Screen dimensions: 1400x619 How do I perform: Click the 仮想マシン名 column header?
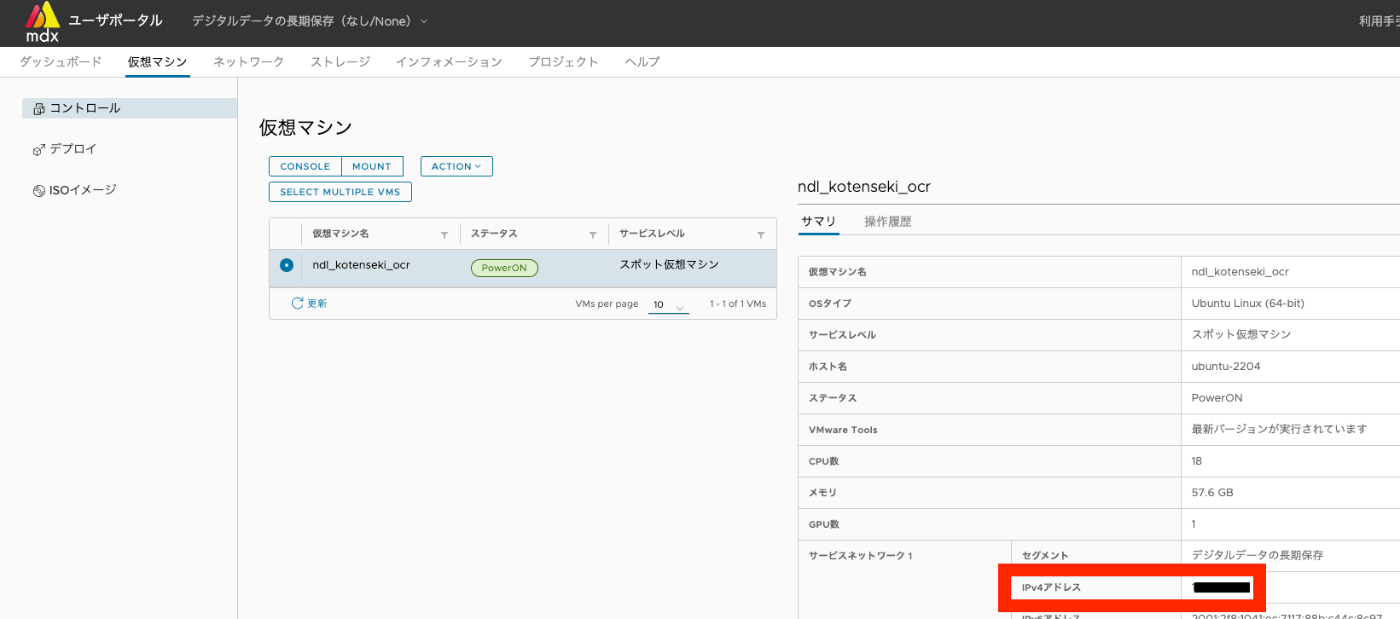[x=340, y=234]
